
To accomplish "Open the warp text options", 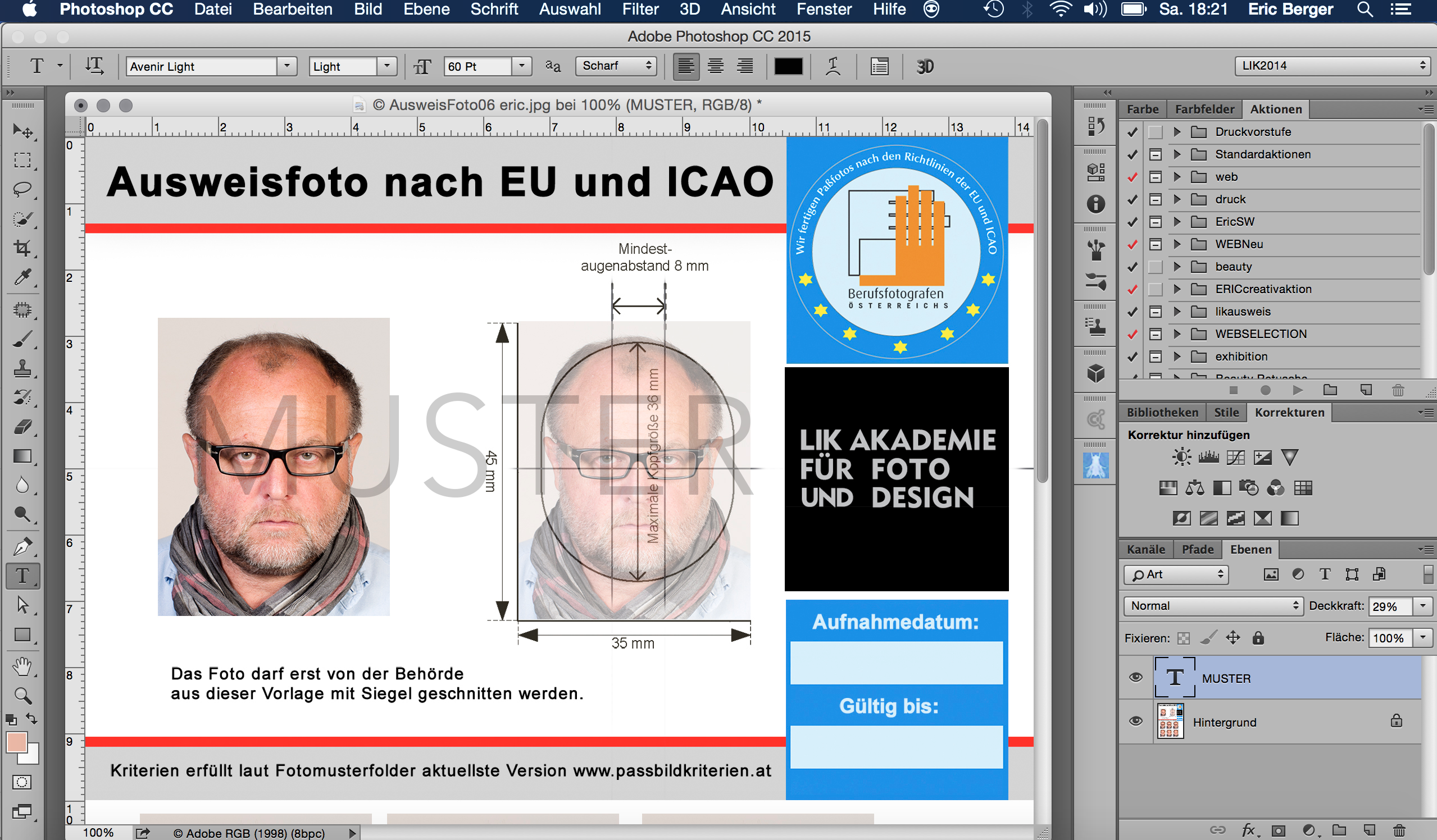I will (833, 66).
